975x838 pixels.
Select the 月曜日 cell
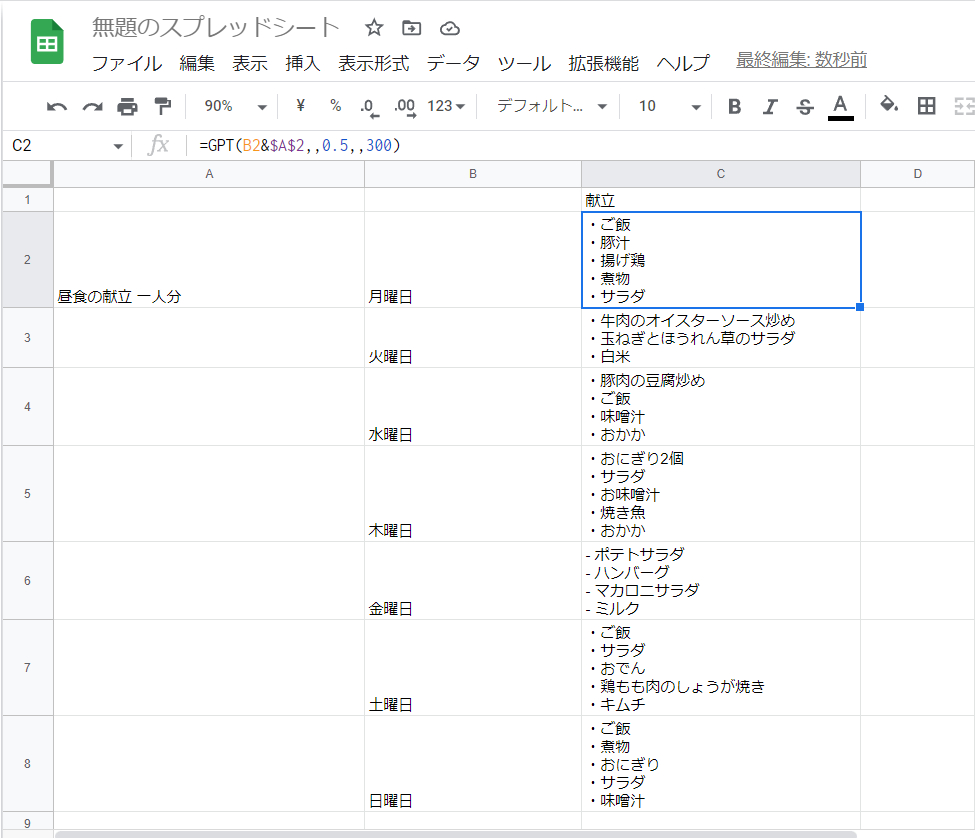pyautogui.click(x=473, y=260)
